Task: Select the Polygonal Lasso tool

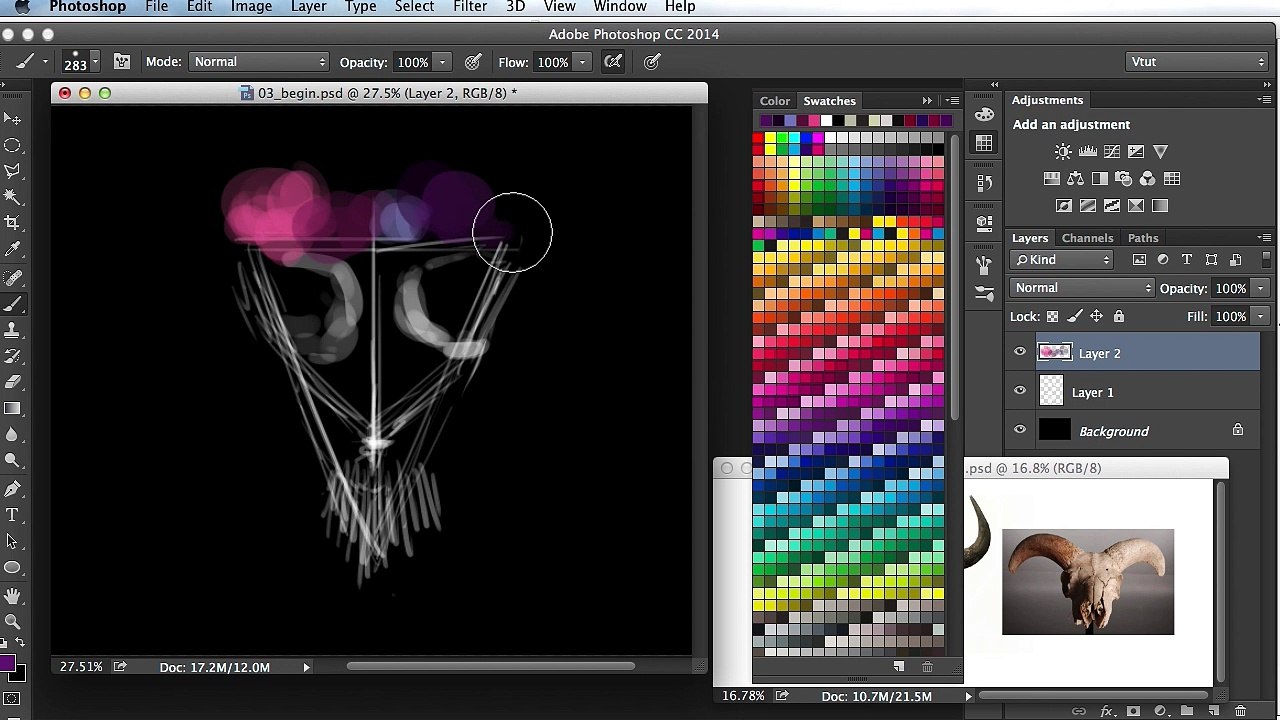Action: pos(12,171)
